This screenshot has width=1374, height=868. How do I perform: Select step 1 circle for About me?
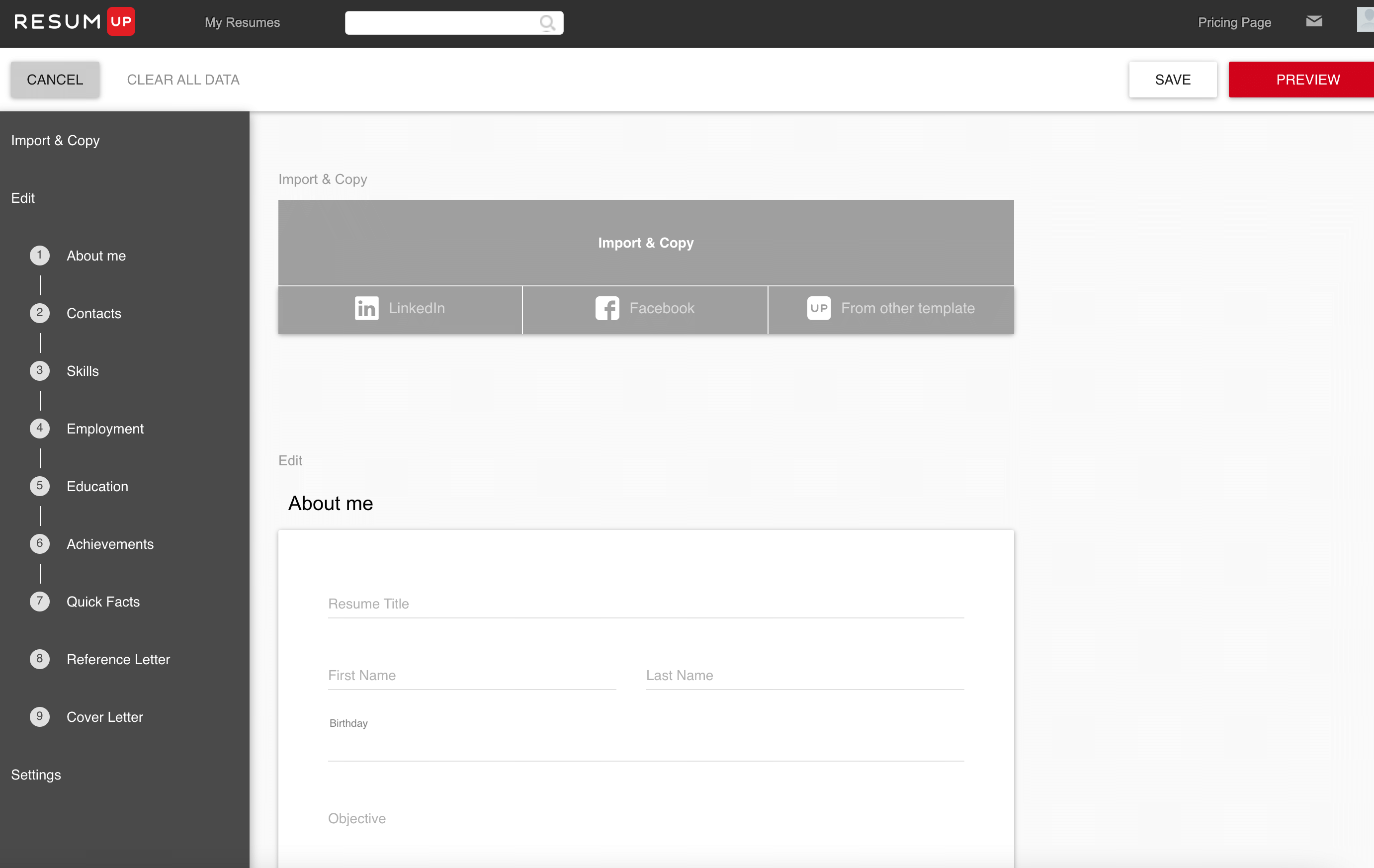click(39, 255)
